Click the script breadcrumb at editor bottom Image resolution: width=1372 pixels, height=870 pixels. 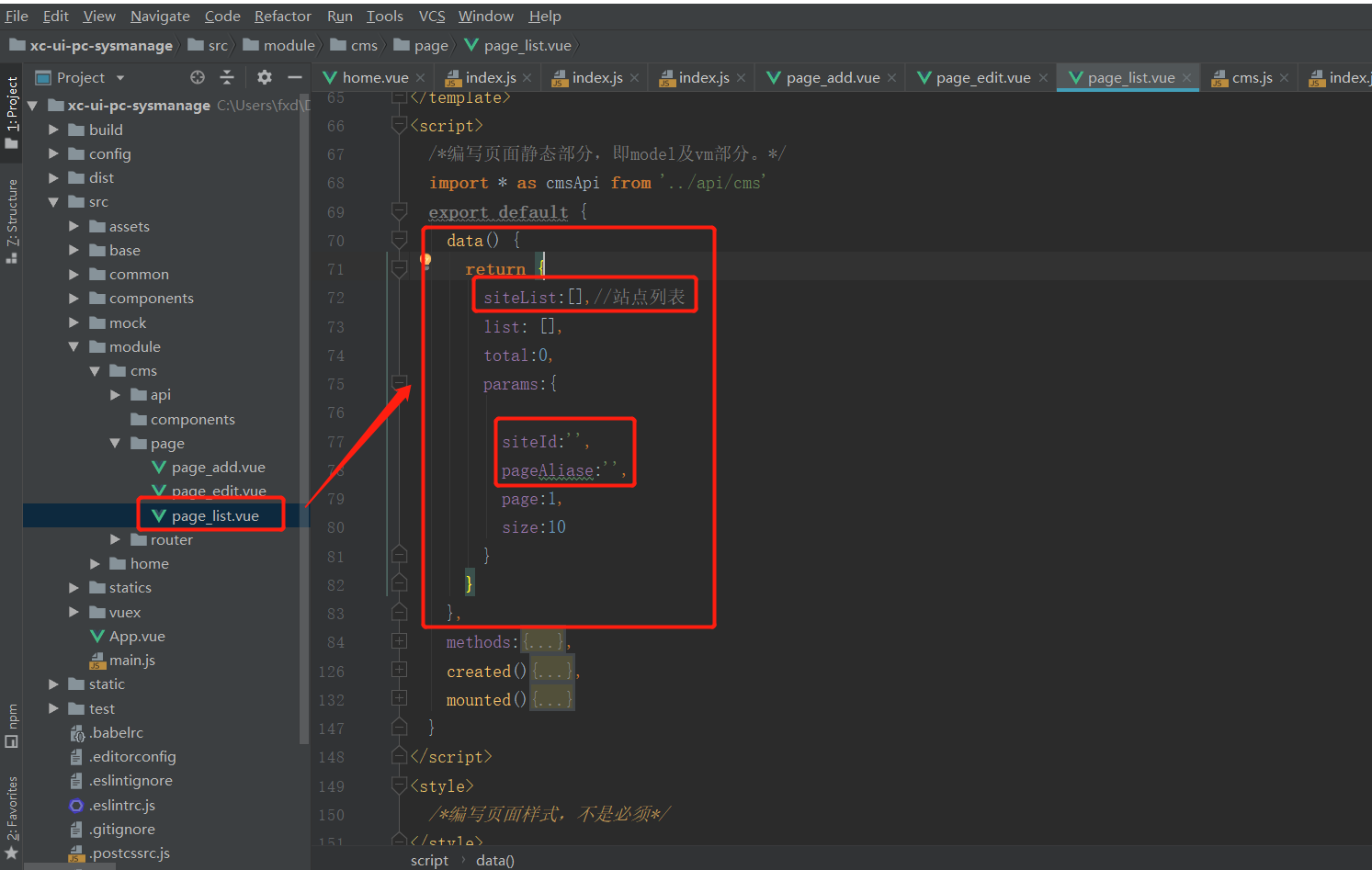tap(429, 860)
